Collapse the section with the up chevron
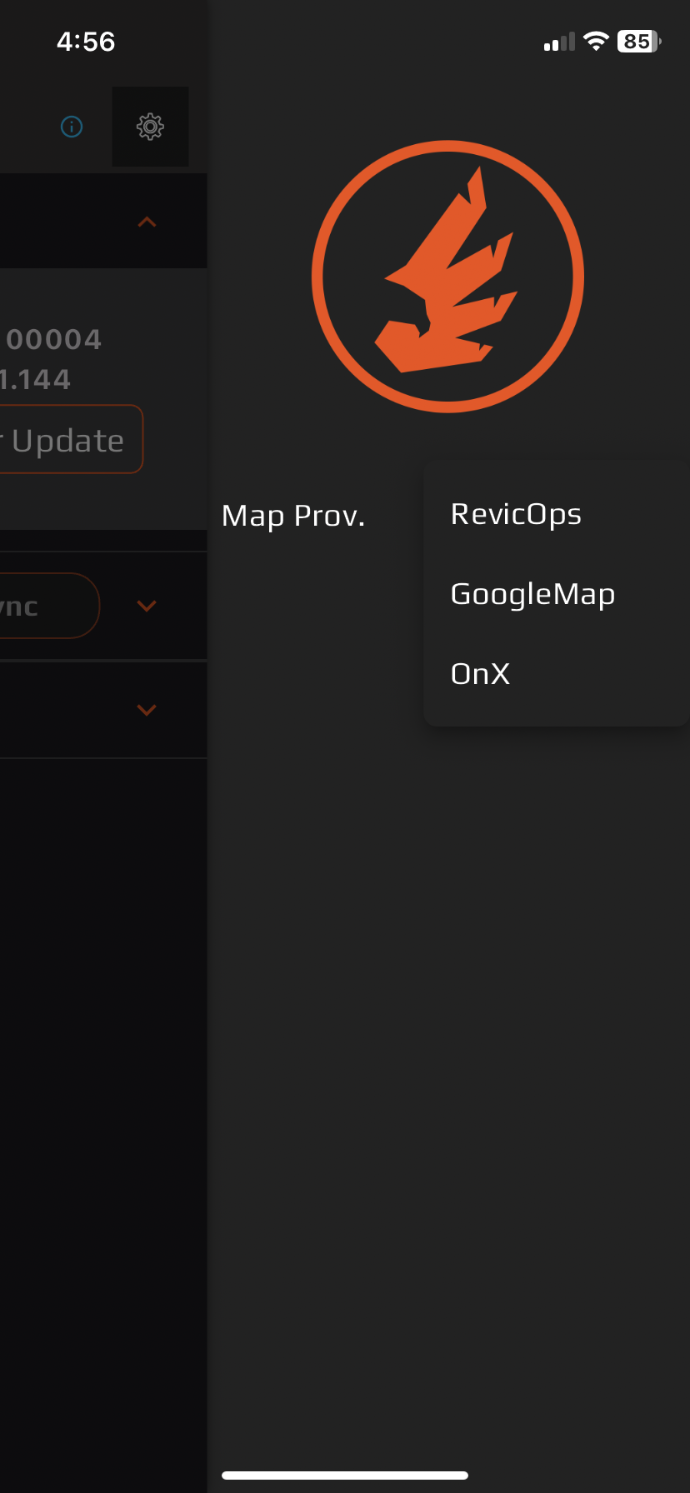 (x=147, y=222)
